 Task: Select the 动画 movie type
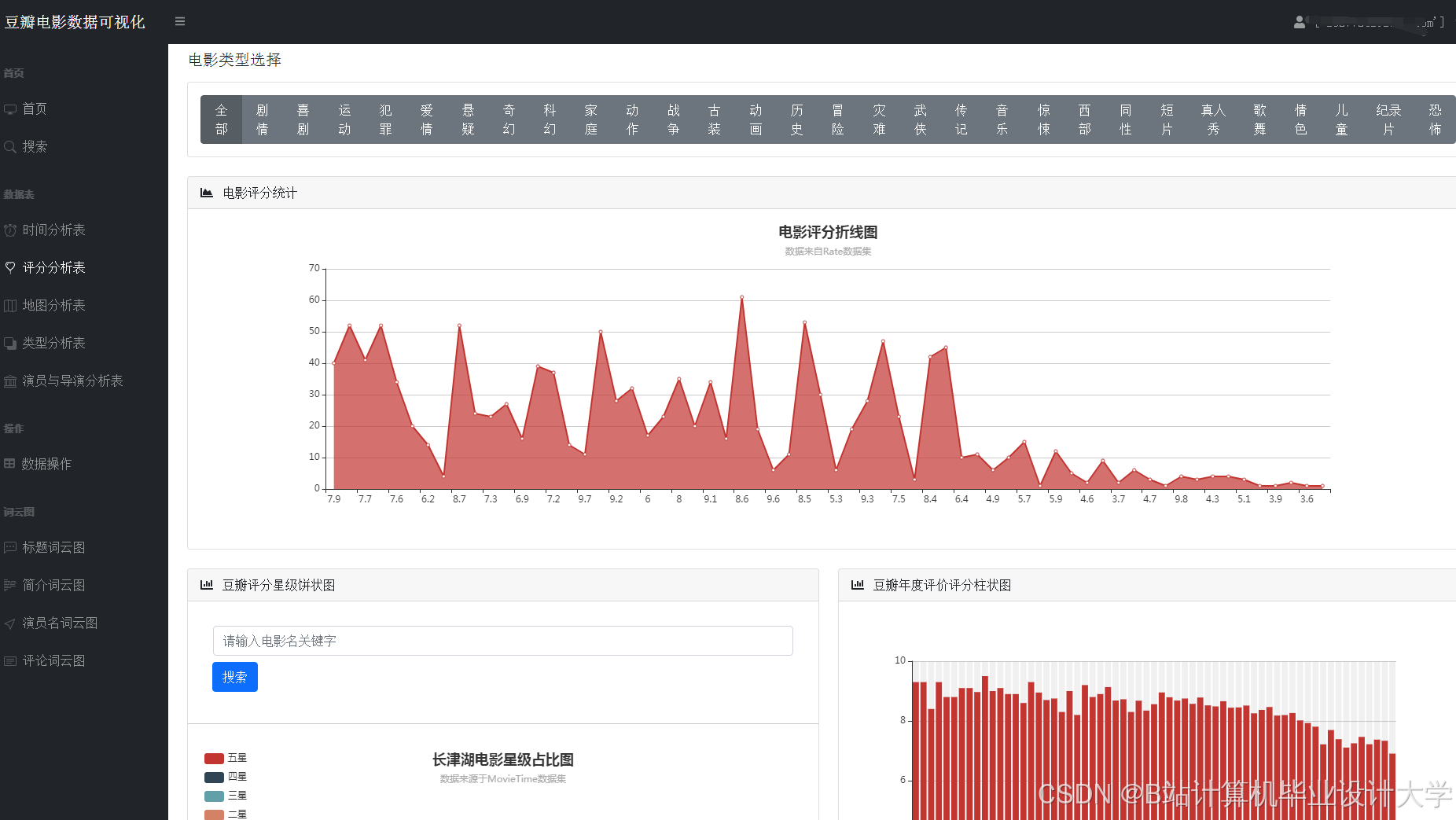pos(756,120)
